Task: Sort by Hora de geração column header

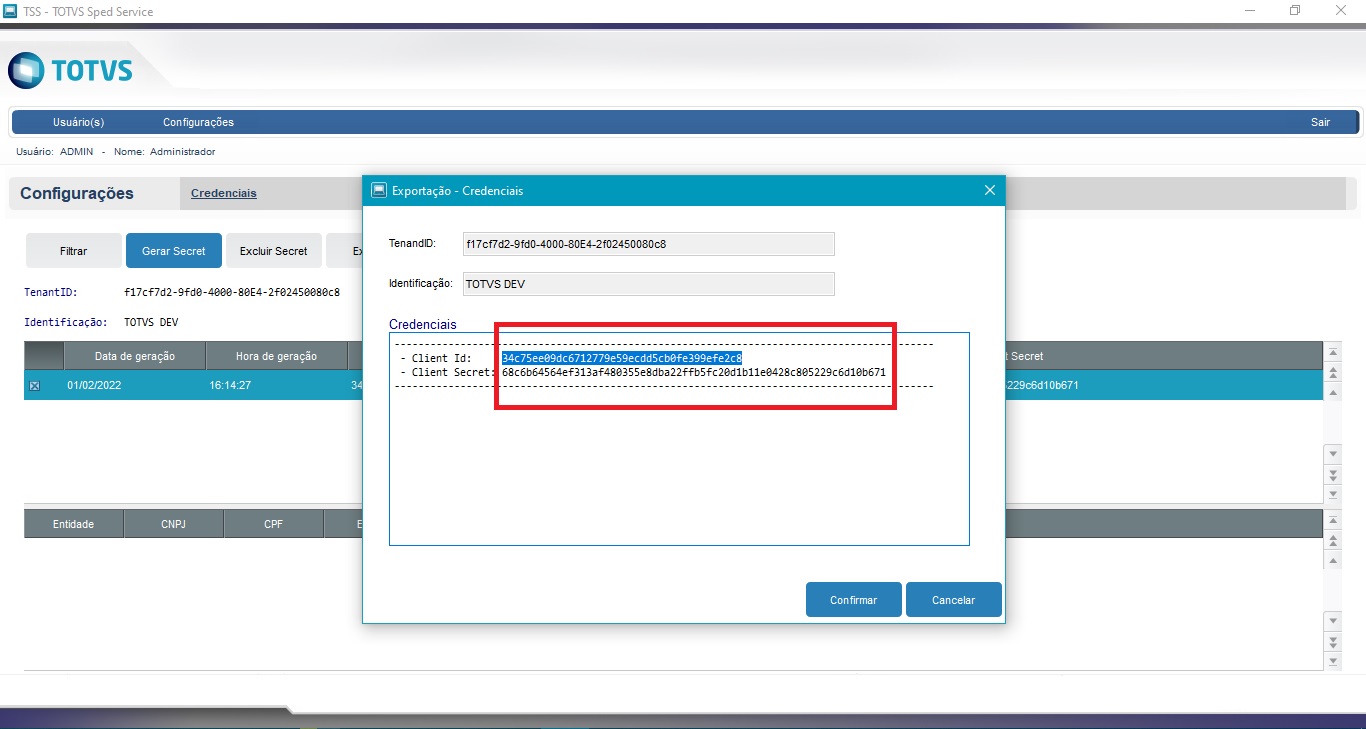Action: click(276, 356)
